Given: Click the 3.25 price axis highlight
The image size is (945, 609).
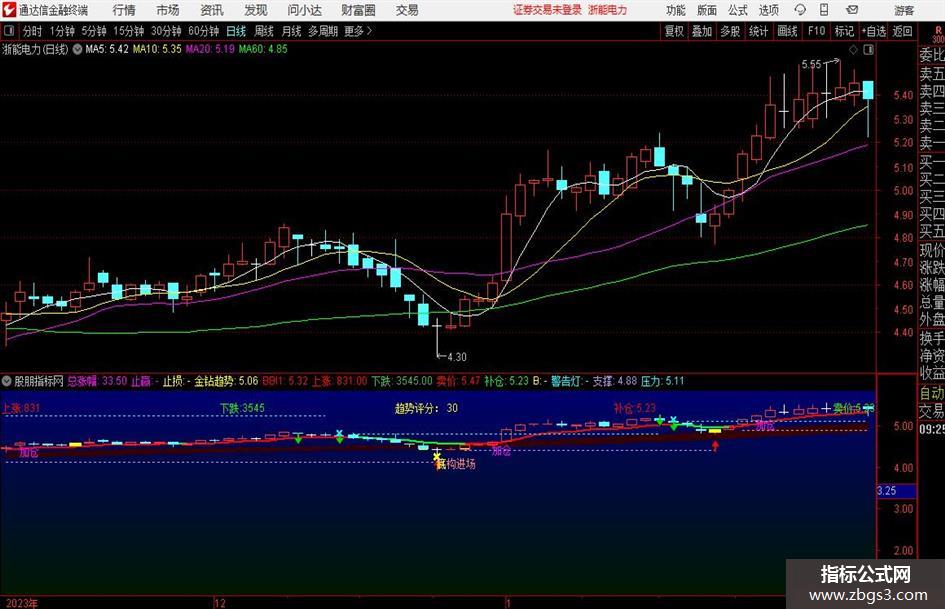Looking at the screenshot, I should click(x=896, y=491).
